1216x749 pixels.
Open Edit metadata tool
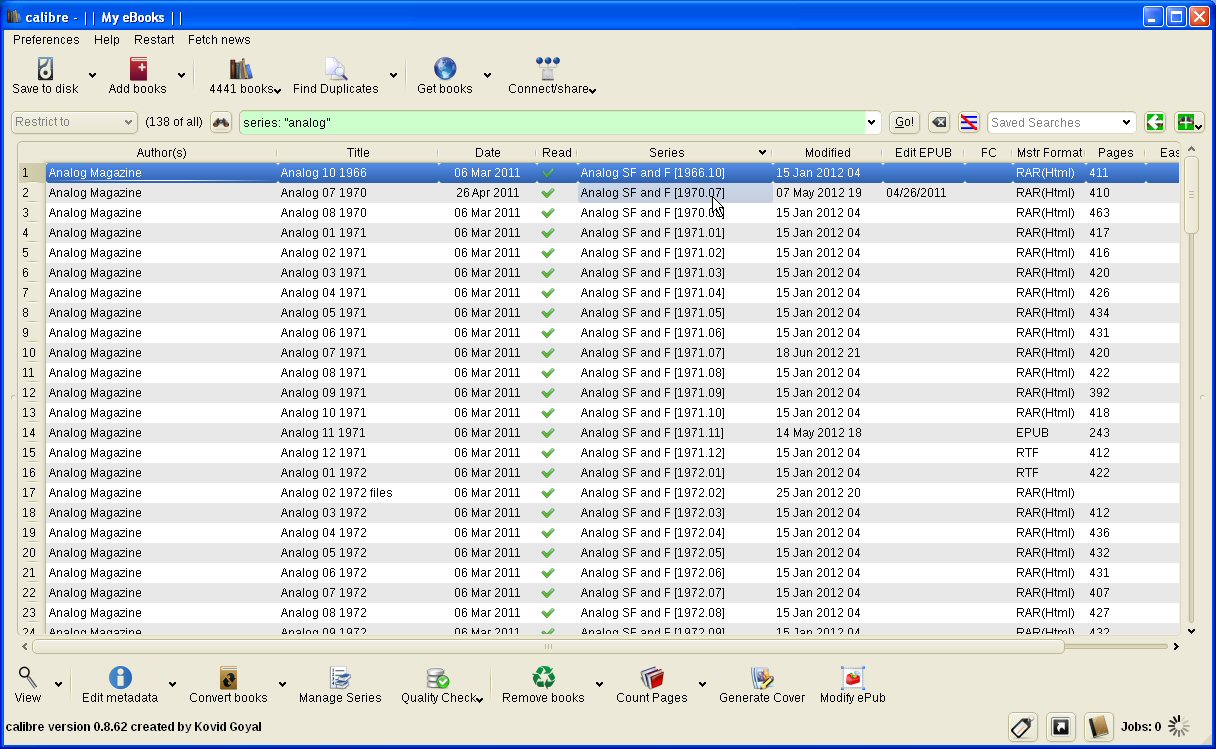[120, 679]
